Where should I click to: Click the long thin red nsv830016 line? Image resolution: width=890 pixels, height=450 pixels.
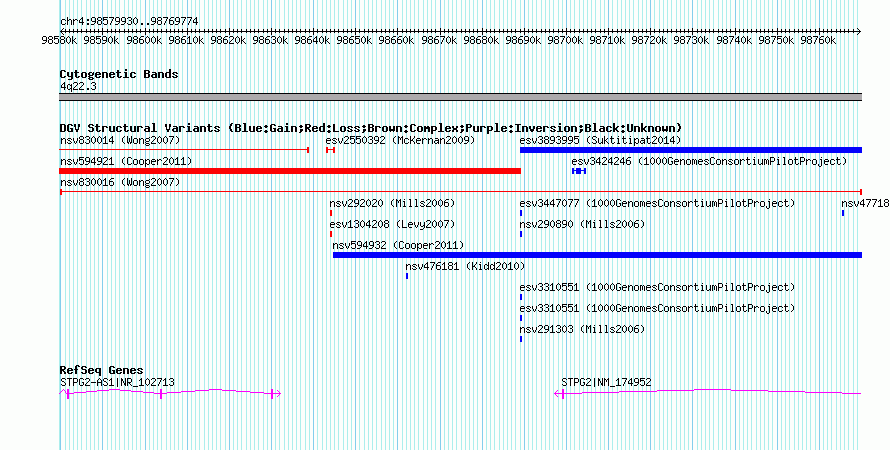[461, 192]
